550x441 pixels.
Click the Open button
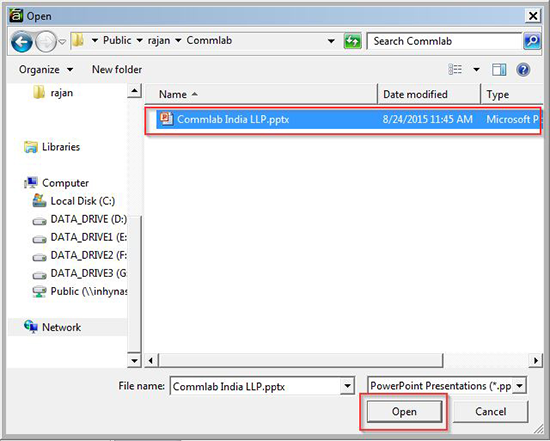[404, 412]
